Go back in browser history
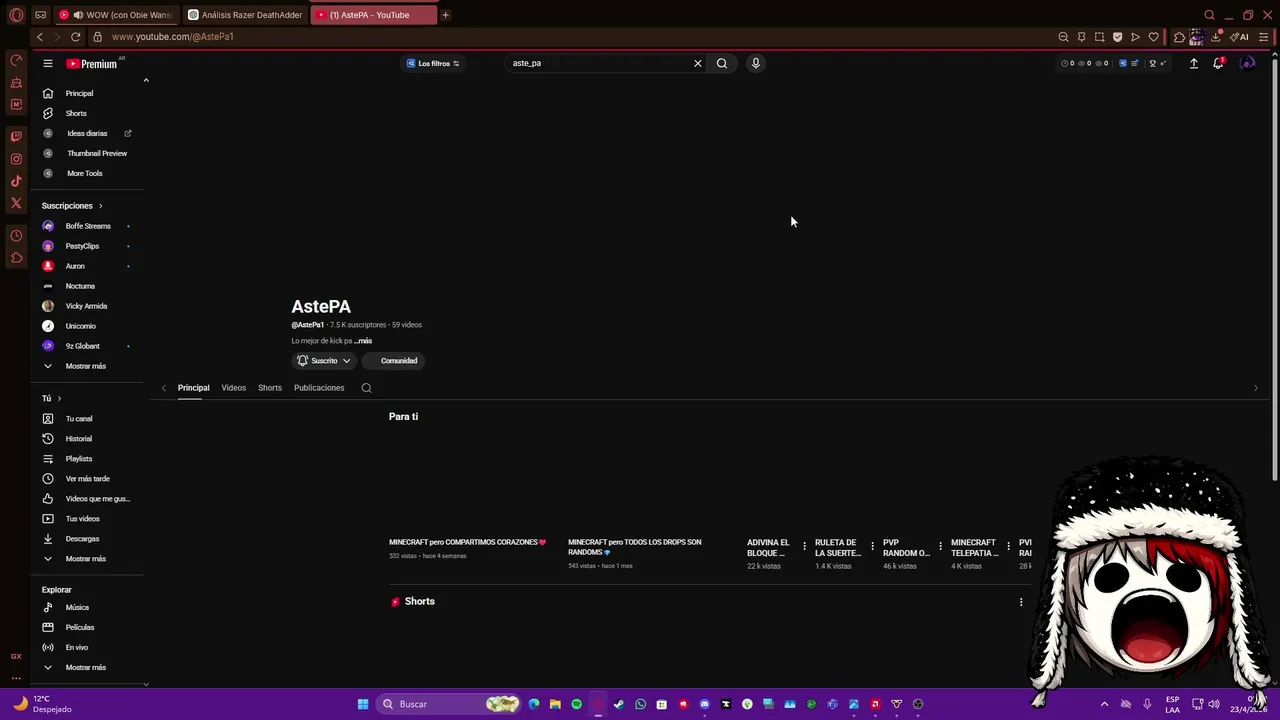This screenshot has height=720, width=1280. (x=40, y=37)
